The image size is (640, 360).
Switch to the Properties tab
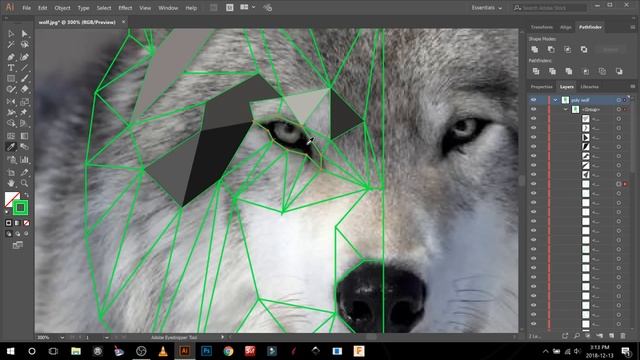coord(541,87)
